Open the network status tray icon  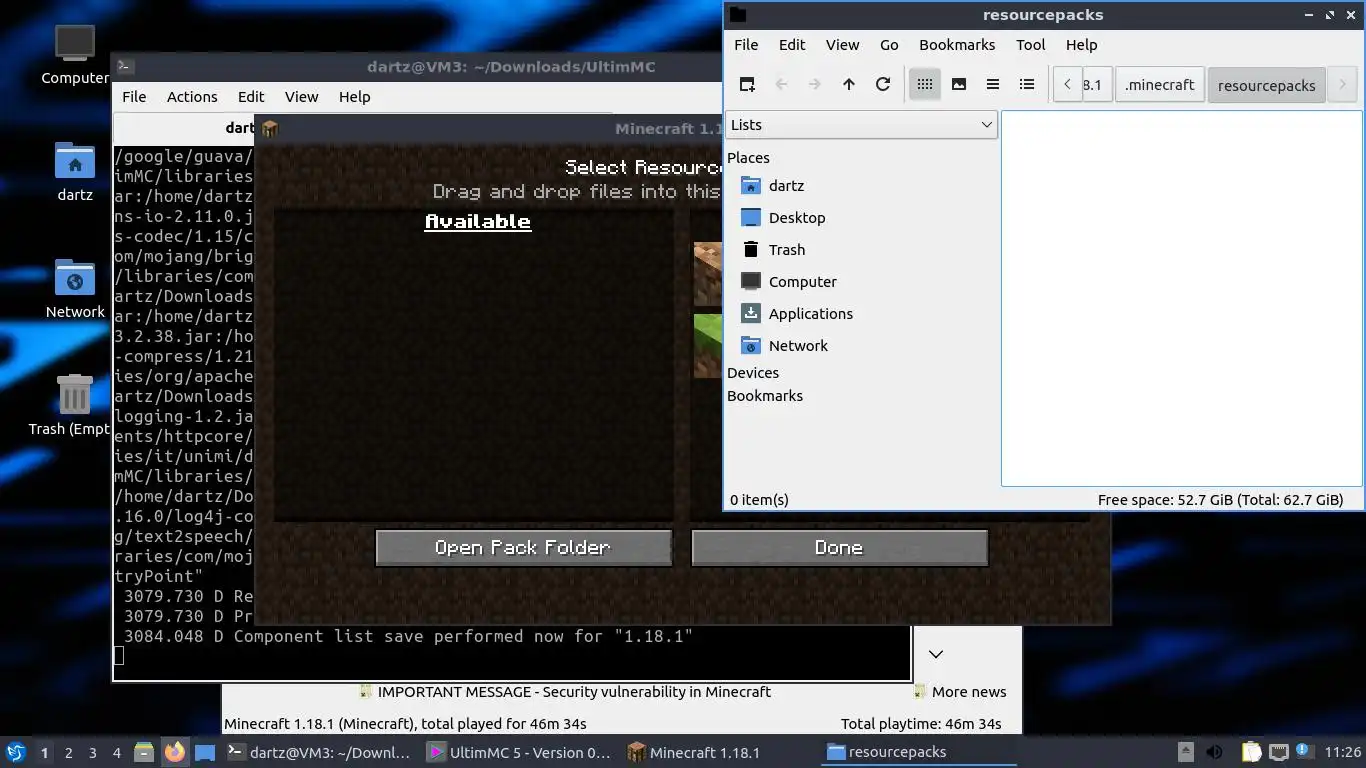[1279, 753]
